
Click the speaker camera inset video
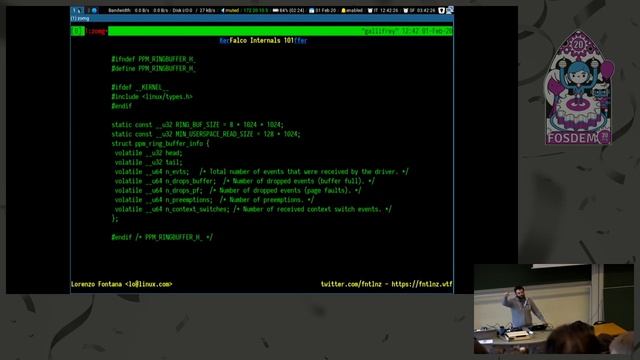pos(554,309)
